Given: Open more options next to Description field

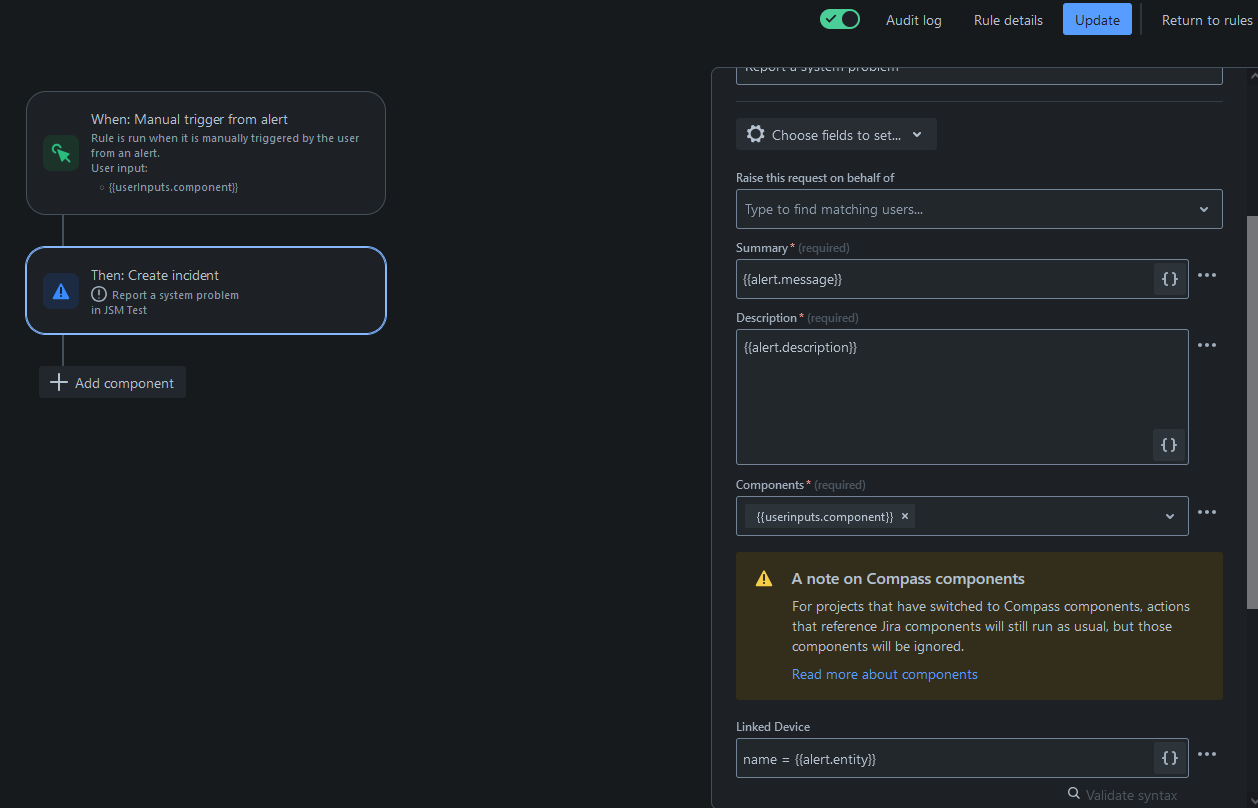Looking at the screenshot, I should tap(1207, 345).
